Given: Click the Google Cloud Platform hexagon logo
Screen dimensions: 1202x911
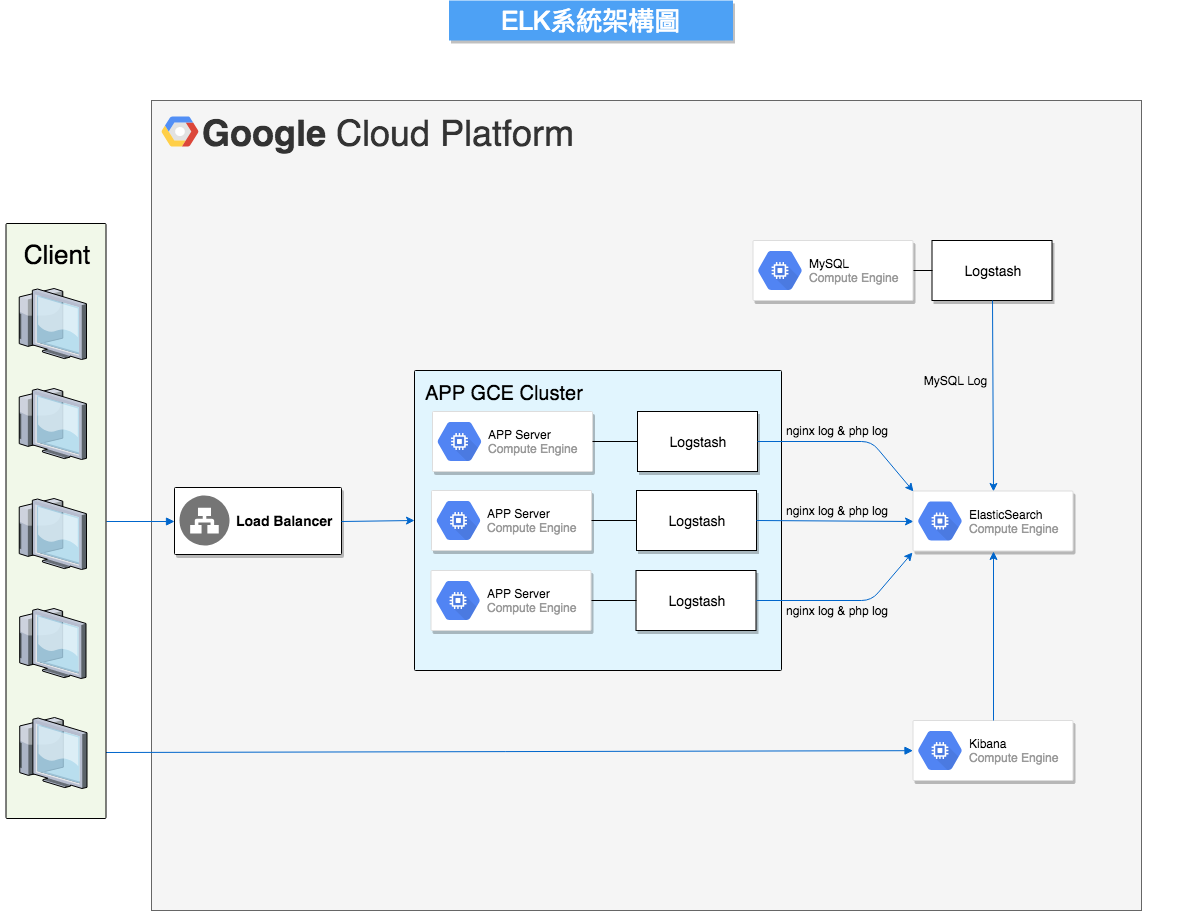Looking at the screenshot, I should 180,133.
